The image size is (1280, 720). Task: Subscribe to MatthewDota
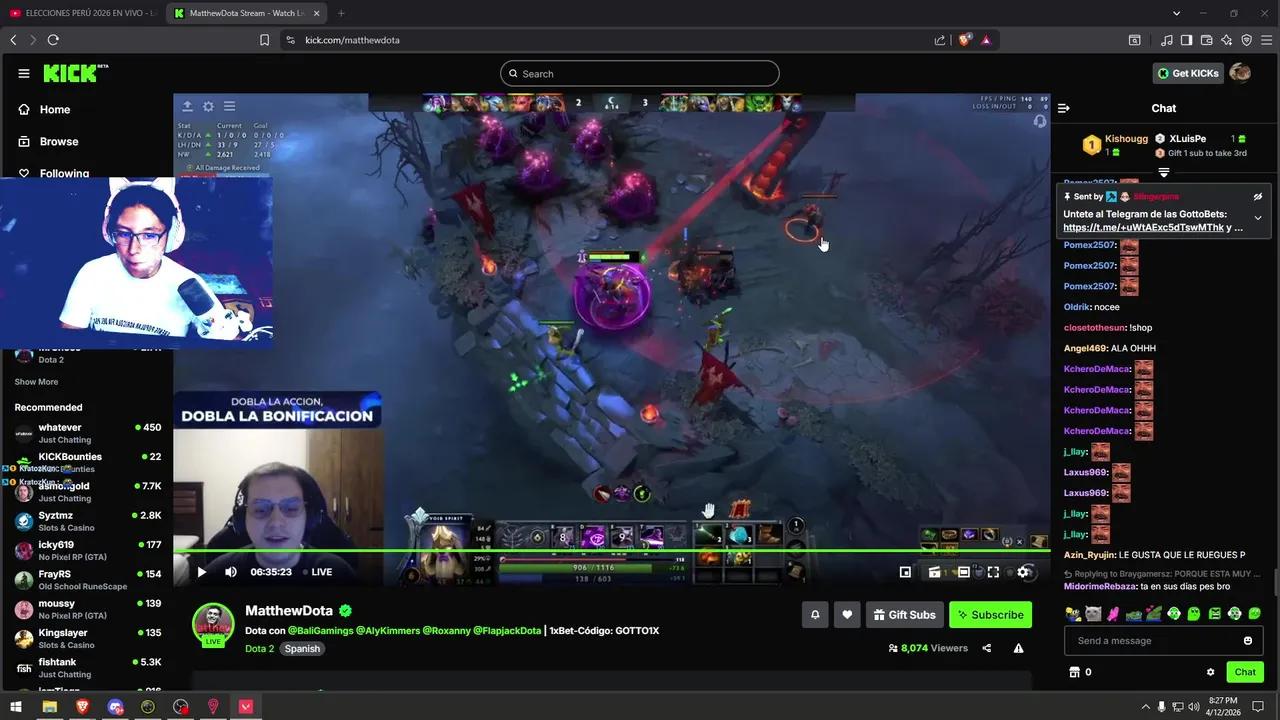pos(990,615)
